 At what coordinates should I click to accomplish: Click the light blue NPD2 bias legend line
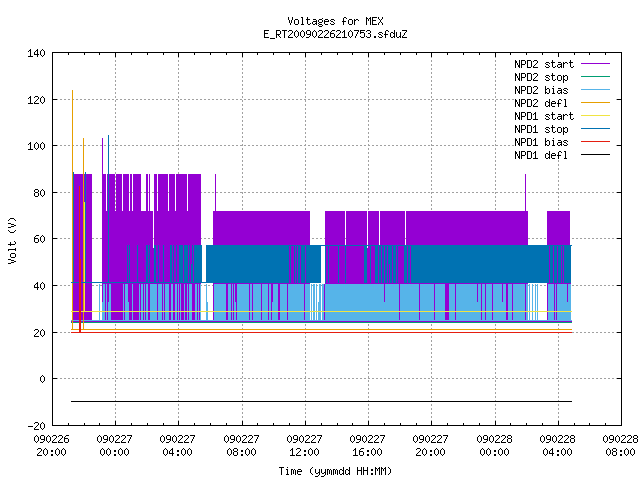[596, 89]
